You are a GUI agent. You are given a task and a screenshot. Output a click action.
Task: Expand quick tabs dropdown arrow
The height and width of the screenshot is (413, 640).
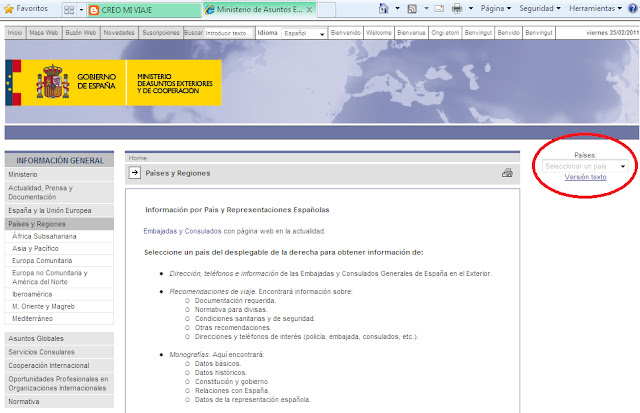point(81,10)
